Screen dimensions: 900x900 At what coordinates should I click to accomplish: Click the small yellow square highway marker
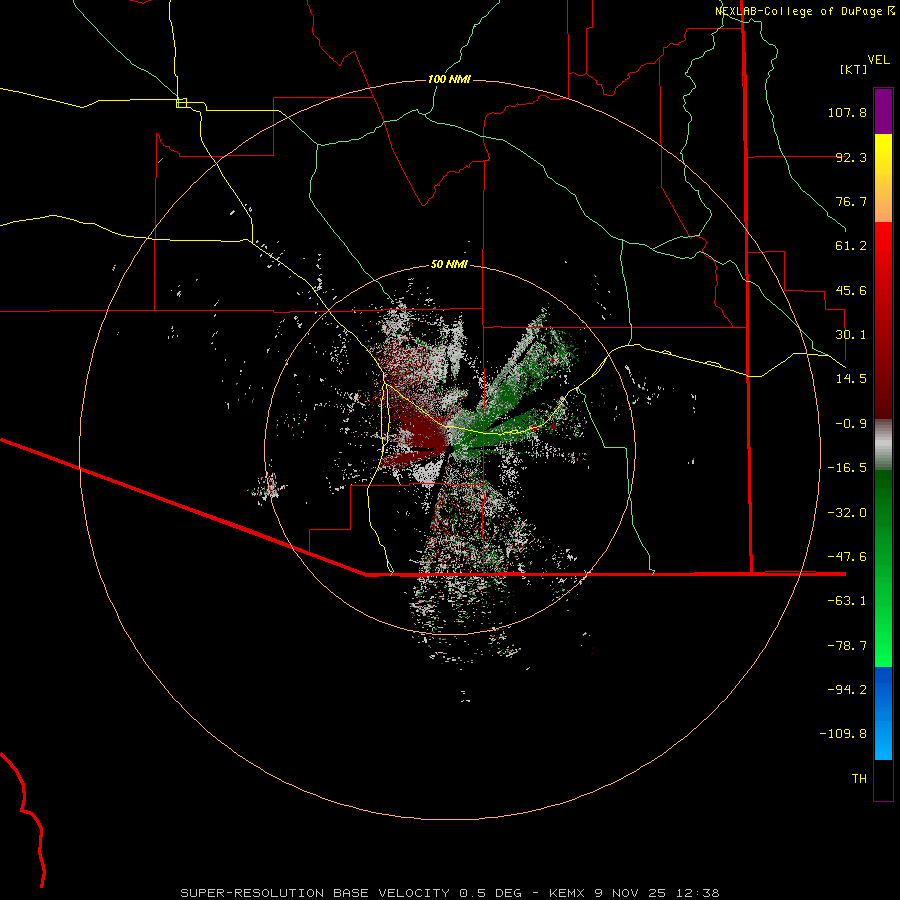(x=181, y=103)
